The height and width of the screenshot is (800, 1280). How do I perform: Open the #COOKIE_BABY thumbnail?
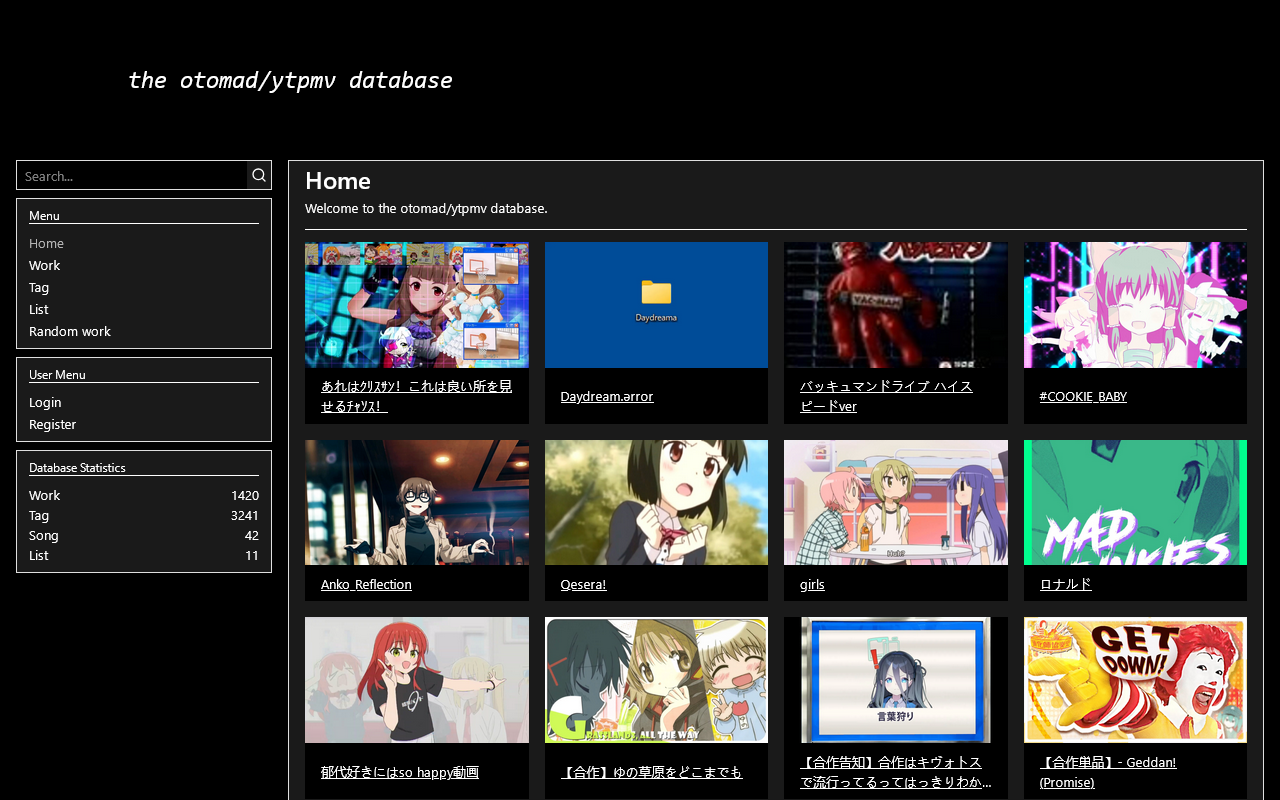[1135, 305]
